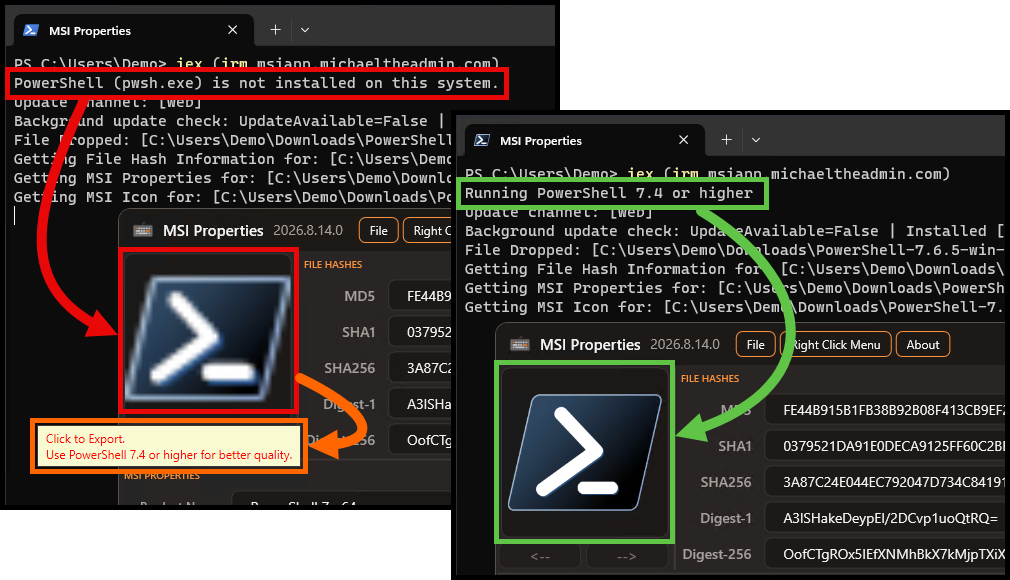1010x580 pixels.
Task: Click 'Getting MSI Properties for' line in background terminal
Action: 233,178
